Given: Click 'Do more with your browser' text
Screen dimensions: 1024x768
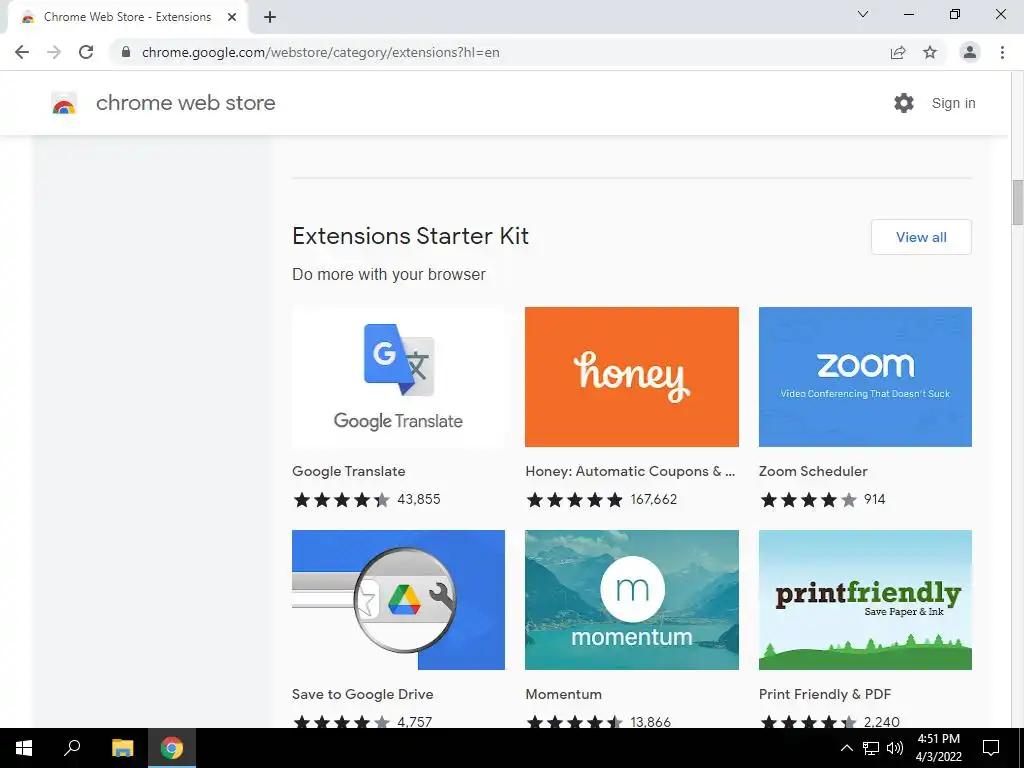Looking at the screenshot, I should [x=389, y=274].
